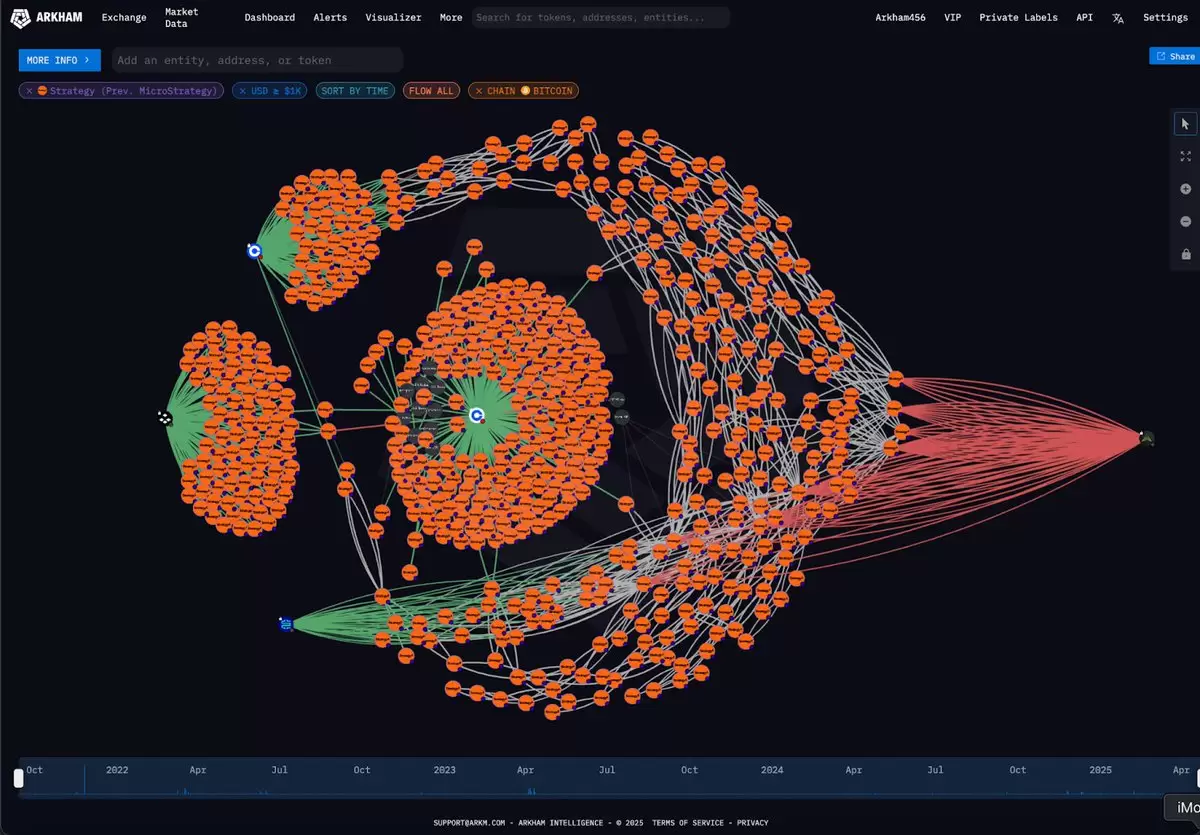Click the Share button
1200x835 pixels.
(1174, 57)
